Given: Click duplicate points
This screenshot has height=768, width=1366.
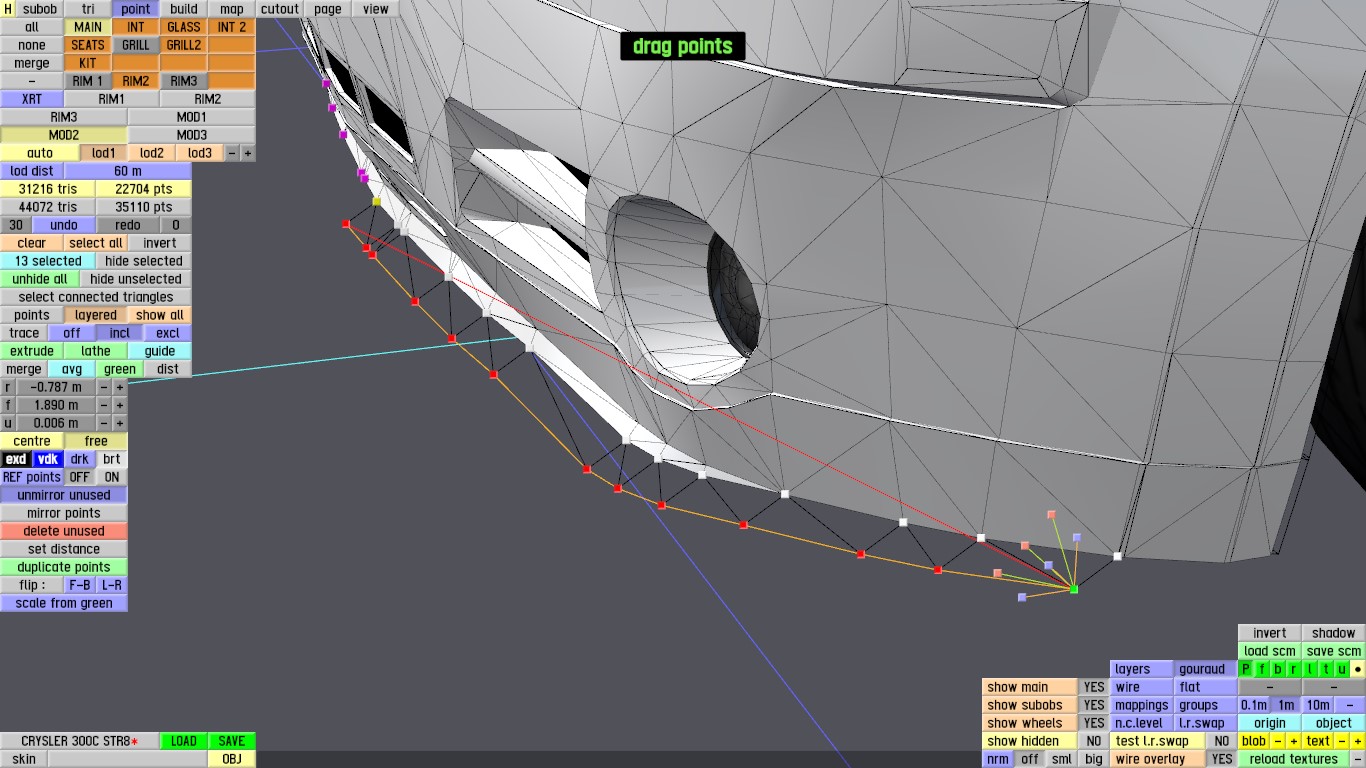Looking at the screenshot, I should (64, 567).
